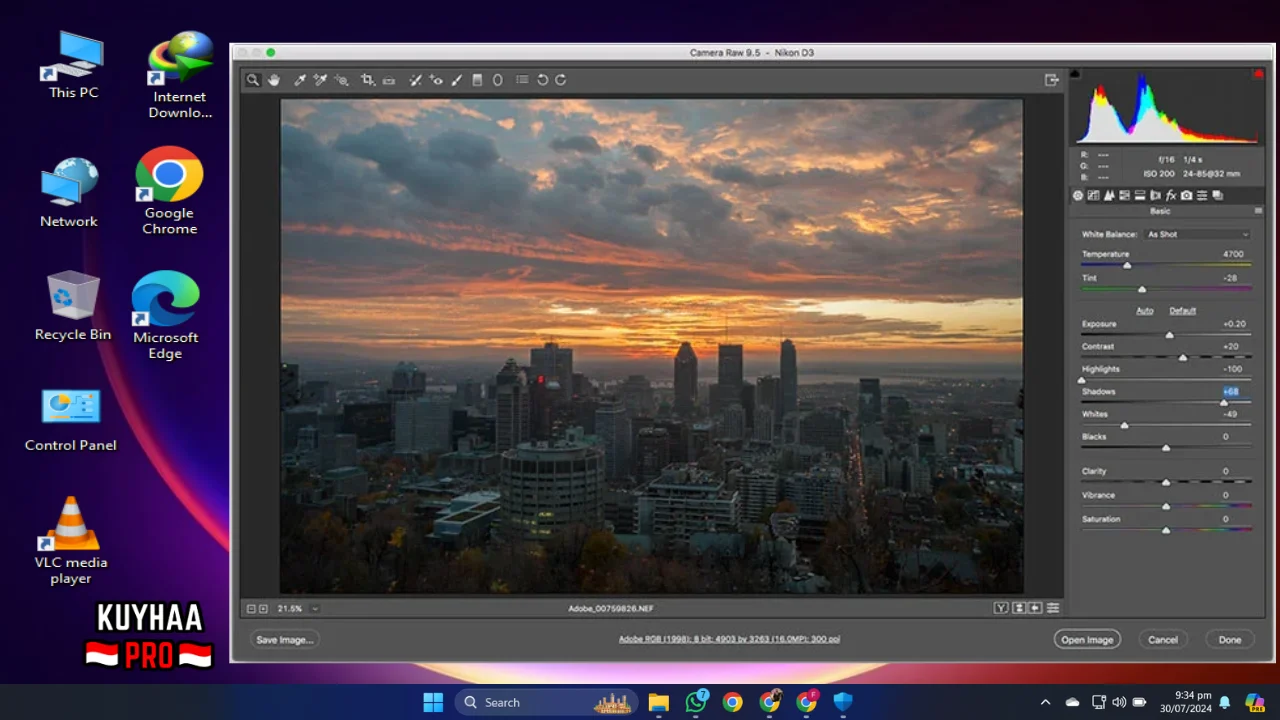Select the Spot Removal tool
1280x720 pixels.
[x=415, y=80]
